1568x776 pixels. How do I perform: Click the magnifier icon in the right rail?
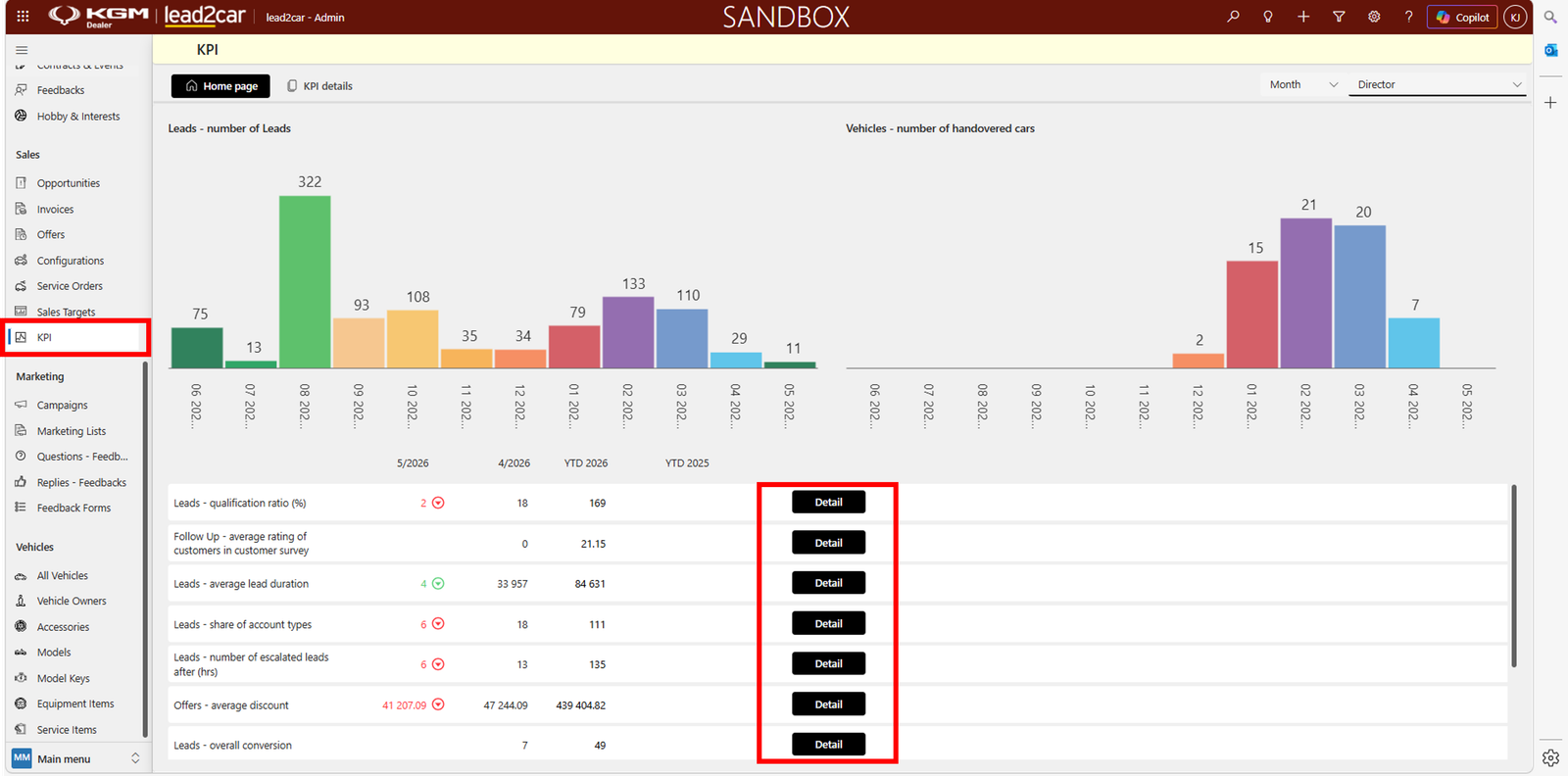coord(1550,17)
